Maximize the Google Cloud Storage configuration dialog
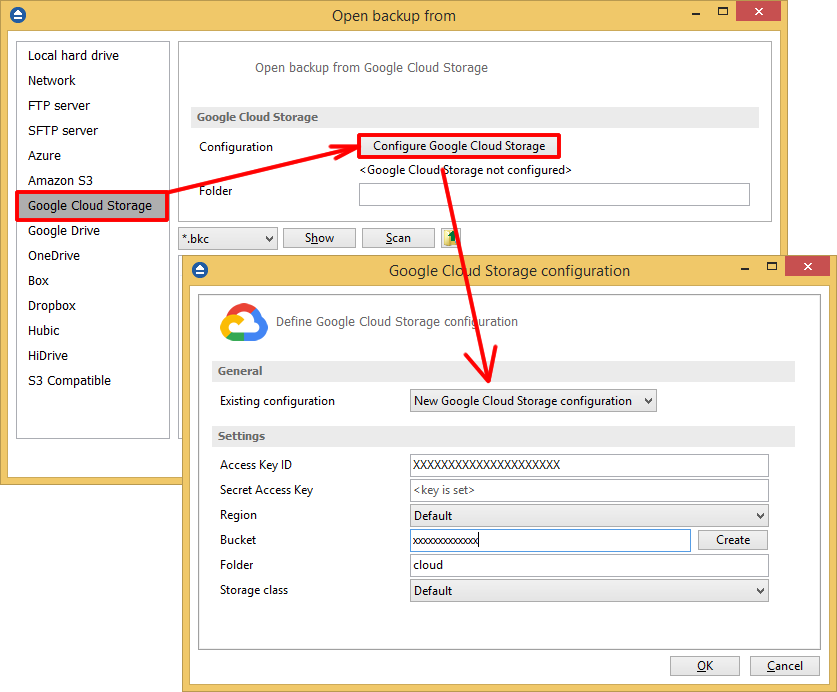The image size is (837, 692). (x=771, y=266)
